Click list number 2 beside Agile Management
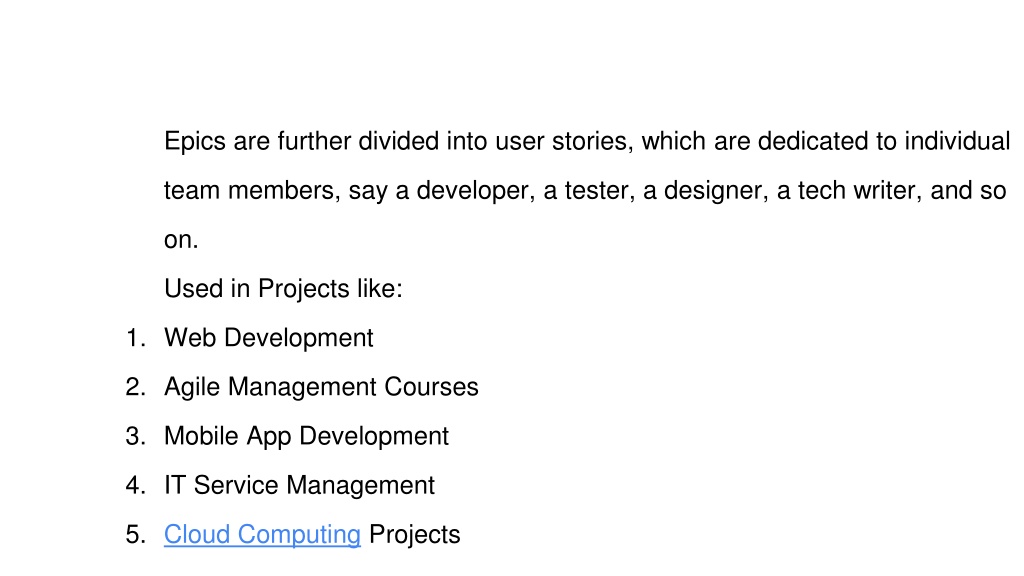This screenshot has width=1024, height=576. (x=135, y=387)
